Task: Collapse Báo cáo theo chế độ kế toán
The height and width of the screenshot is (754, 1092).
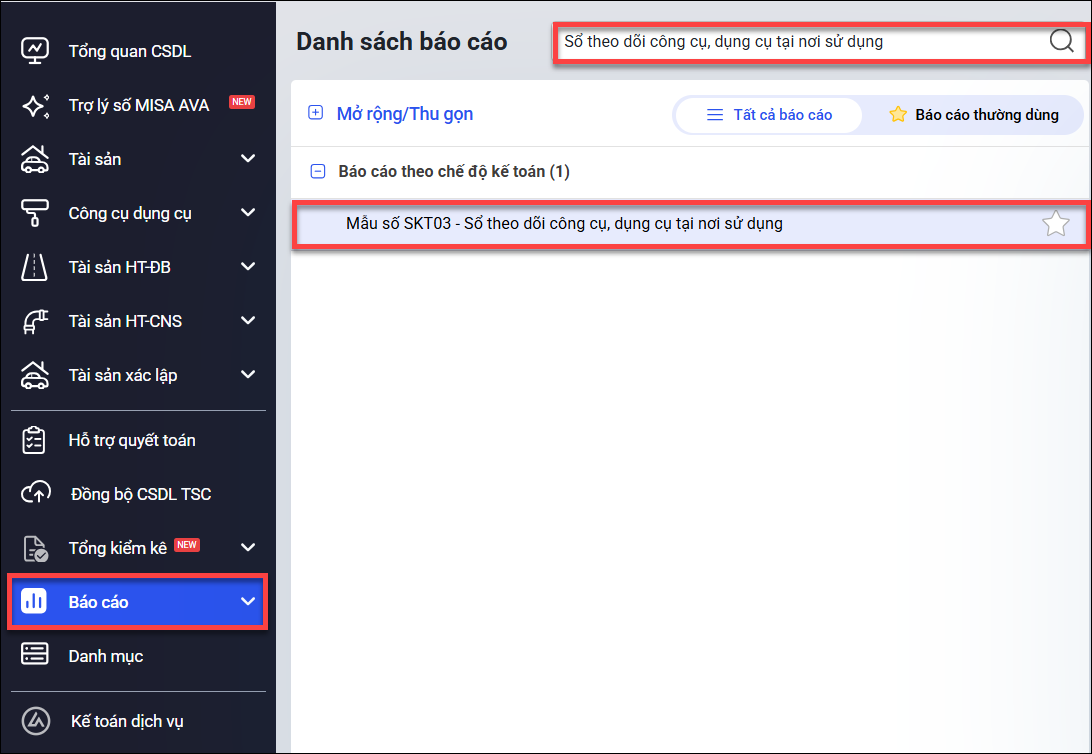Action: [x=318, y=172]
